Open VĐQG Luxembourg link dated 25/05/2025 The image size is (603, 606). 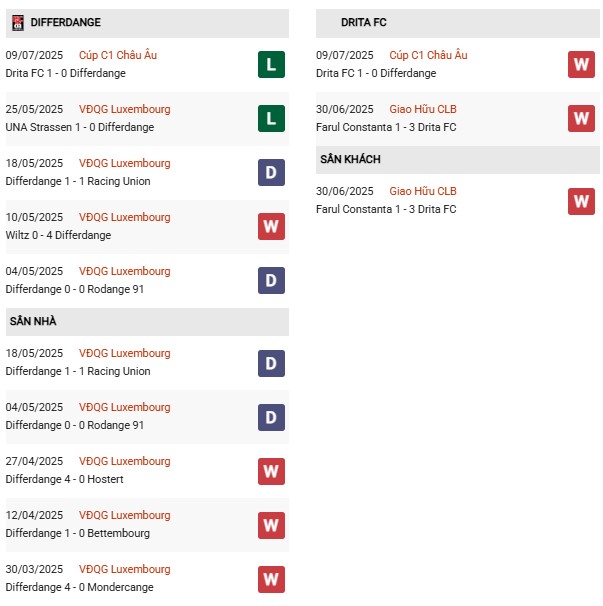pos(125,109)
